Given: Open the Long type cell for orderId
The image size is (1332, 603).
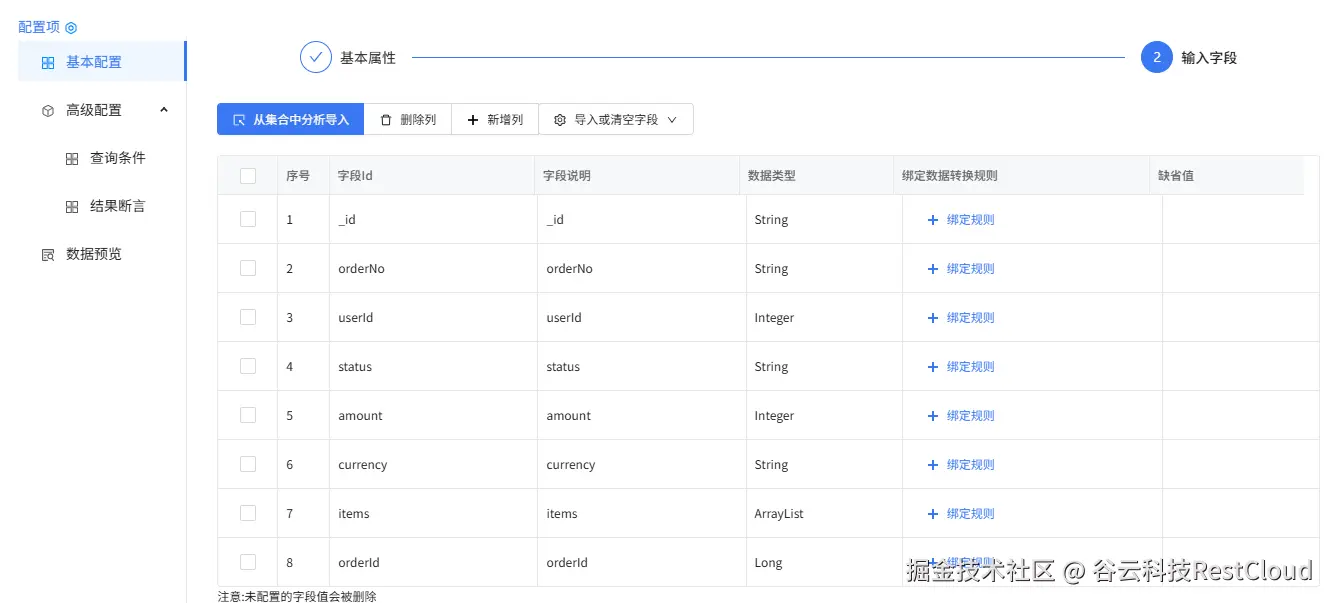Looking at the screenshot, I should [824, 563].
